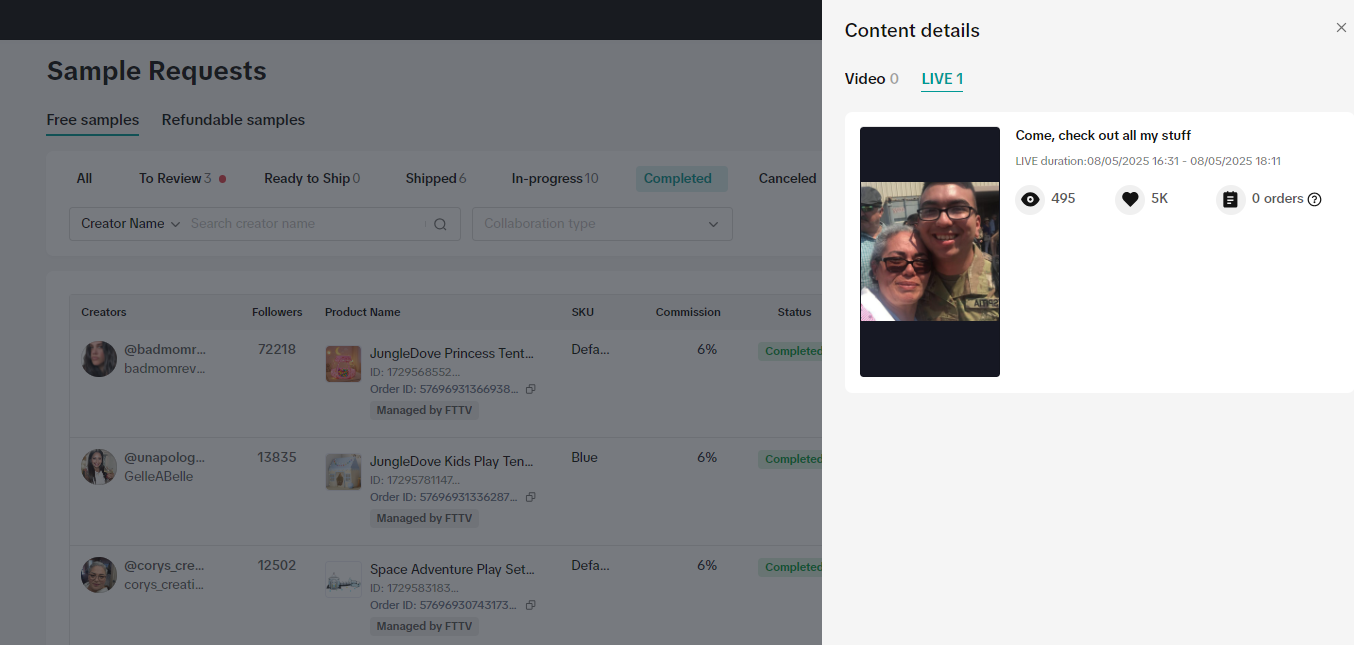Copy the JungleDove Princess Tent order ID
Viewport: 1354px width, 645px height.
pyautogui.click(x=531, y=389)
